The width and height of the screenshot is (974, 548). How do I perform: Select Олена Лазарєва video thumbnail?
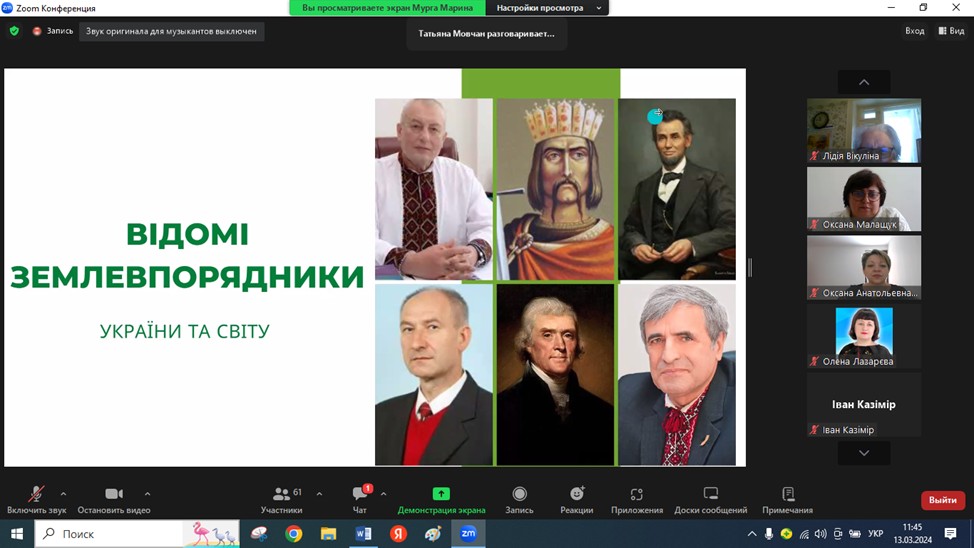coord(863,336)
